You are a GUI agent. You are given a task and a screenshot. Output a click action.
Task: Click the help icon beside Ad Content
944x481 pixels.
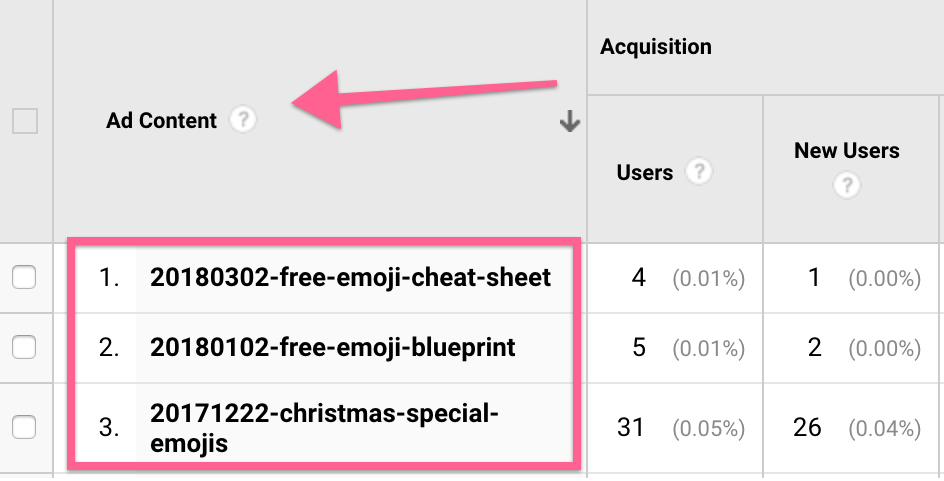[x=243, y=121]
